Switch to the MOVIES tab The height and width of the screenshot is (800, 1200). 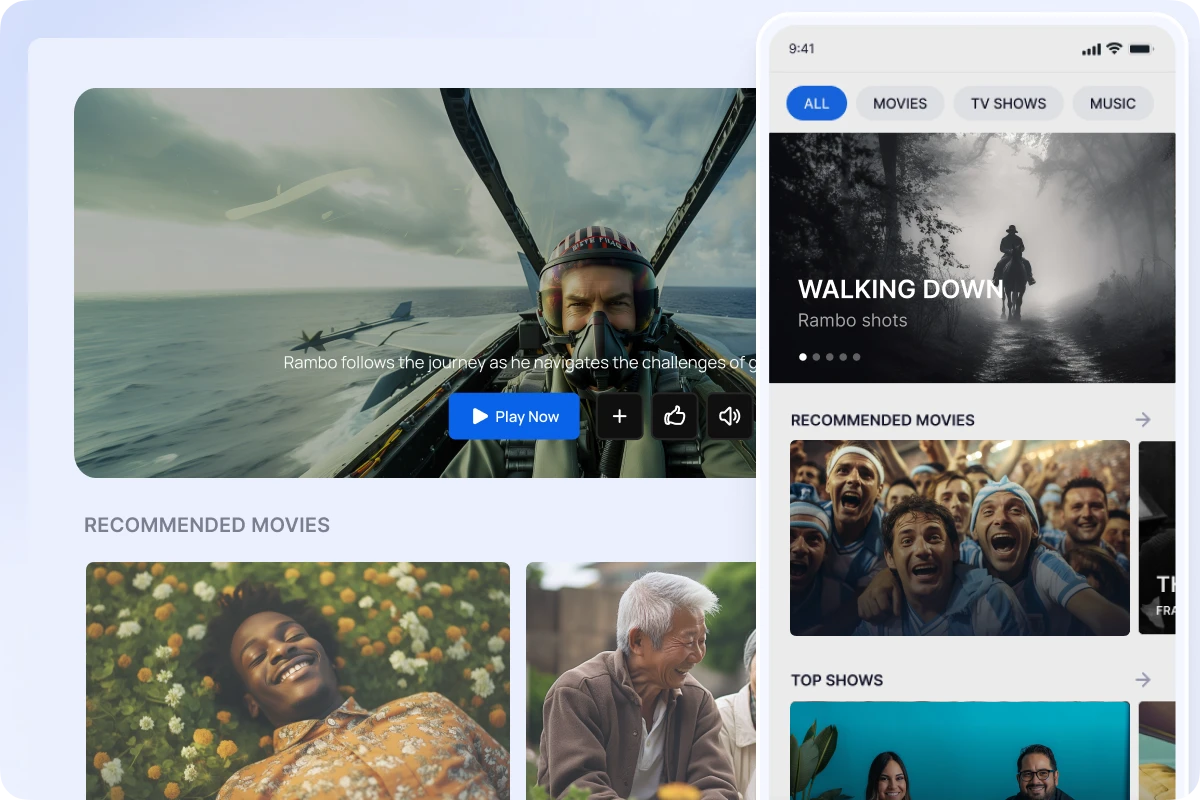900,103
